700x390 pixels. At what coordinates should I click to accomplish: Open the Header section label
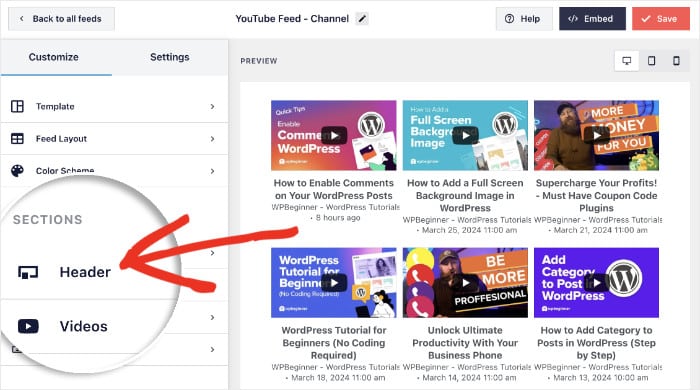tap(85, 272)
